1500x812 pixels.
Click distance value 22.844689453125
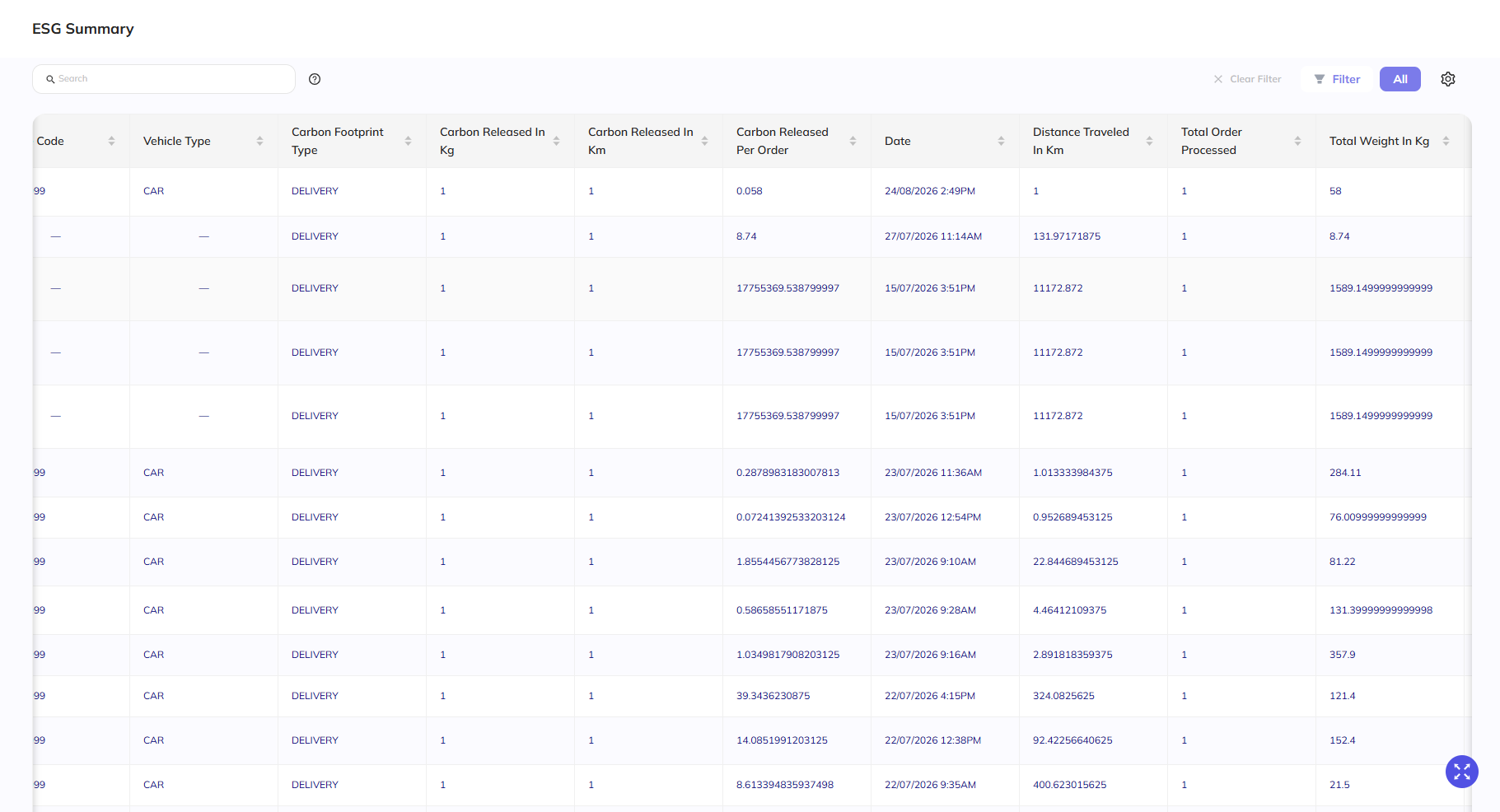click(x=1076, y=562)
